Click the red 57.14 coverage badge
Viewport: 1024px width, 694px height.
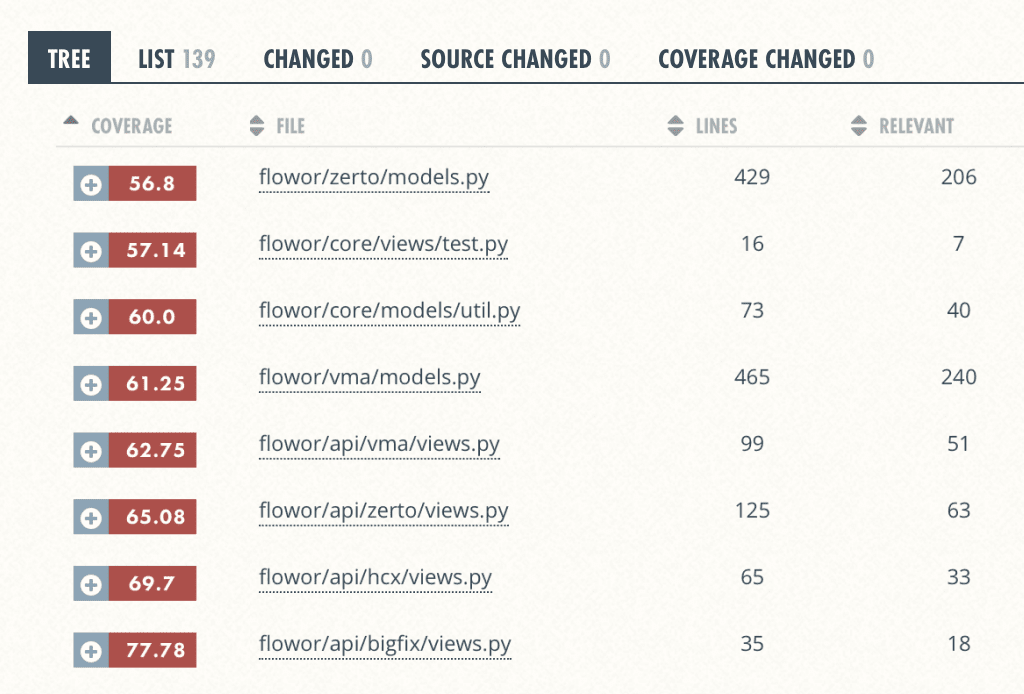pos(152,250)
